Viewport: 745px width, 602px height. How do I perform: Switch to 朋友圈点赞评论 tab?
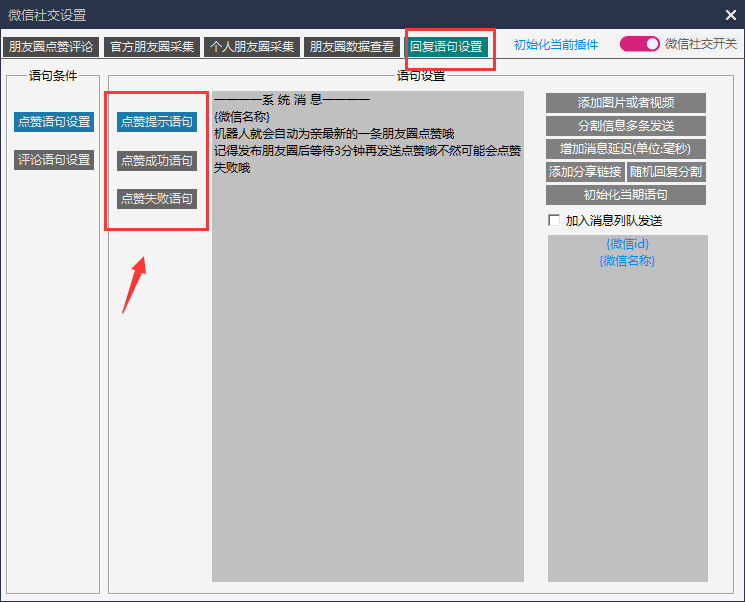point(50,47)
